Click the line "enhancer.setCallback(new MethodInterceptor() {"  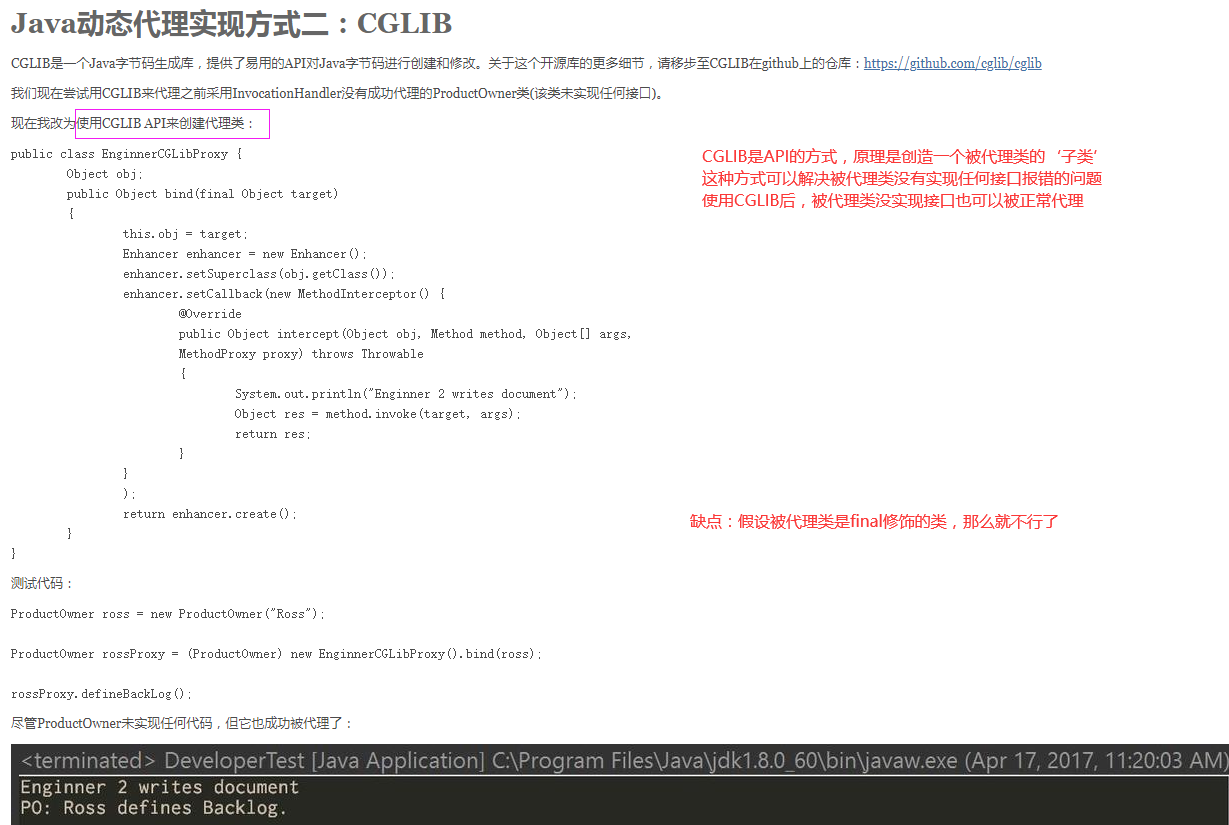[284, 294]
